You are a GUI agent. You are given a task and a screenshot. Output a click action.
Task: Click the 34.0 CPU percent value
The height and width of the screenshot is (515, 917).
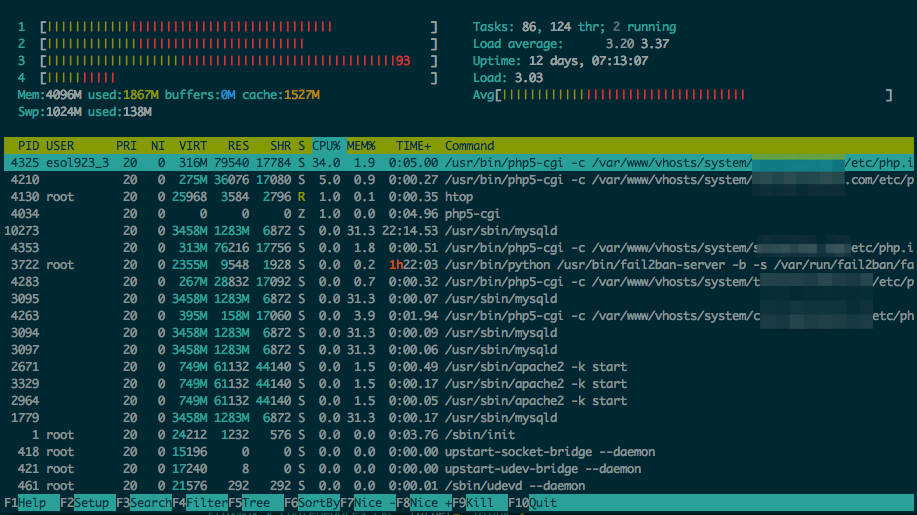click(x=326, y=163)
